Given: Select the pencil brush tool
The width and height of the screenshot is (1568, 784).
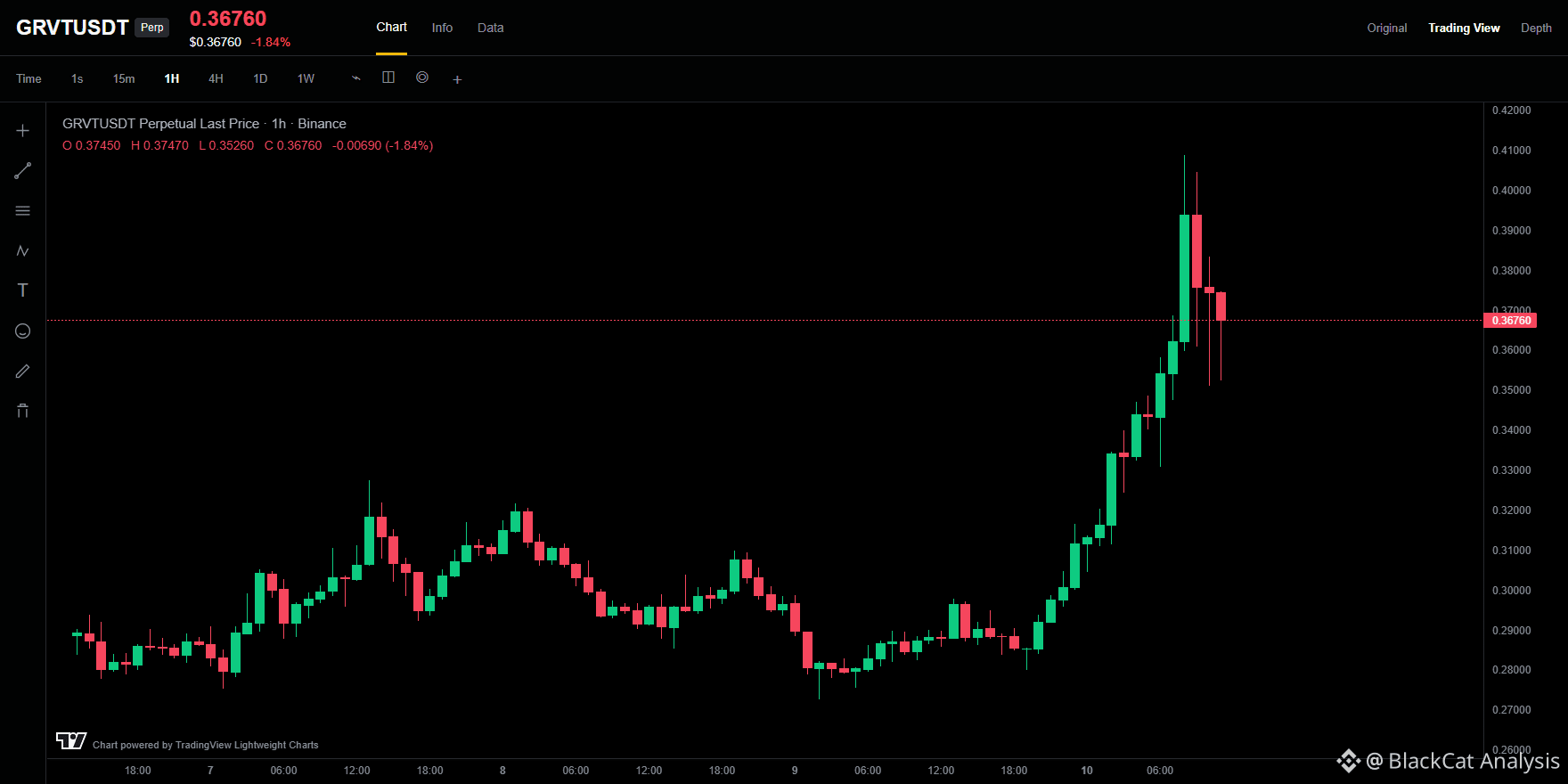Looking at the screenshot, I should [x=23, y=371].
